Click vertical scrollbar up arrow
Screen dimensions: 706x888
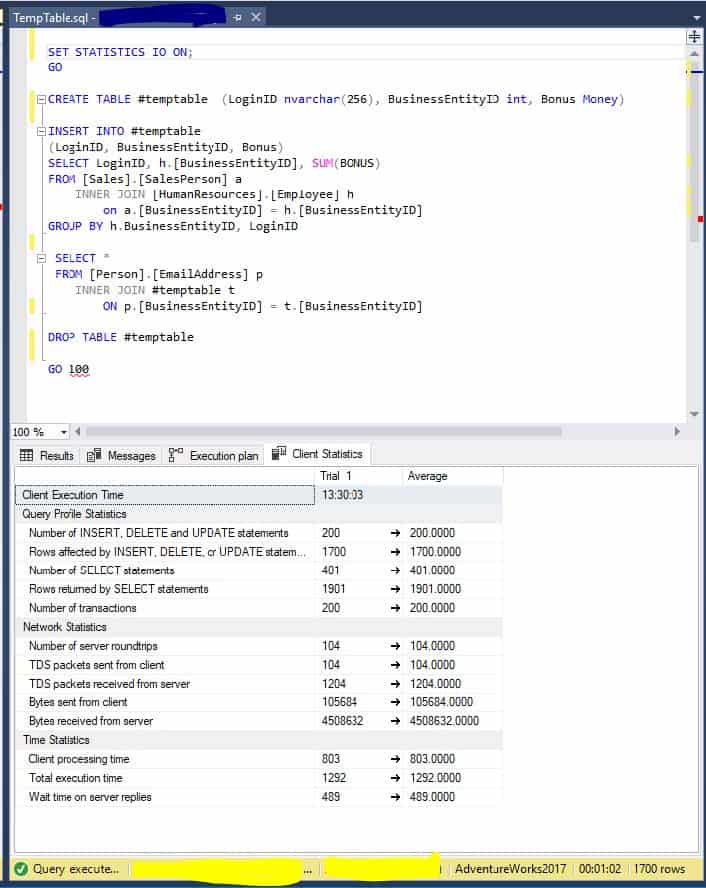coord(694,53)
